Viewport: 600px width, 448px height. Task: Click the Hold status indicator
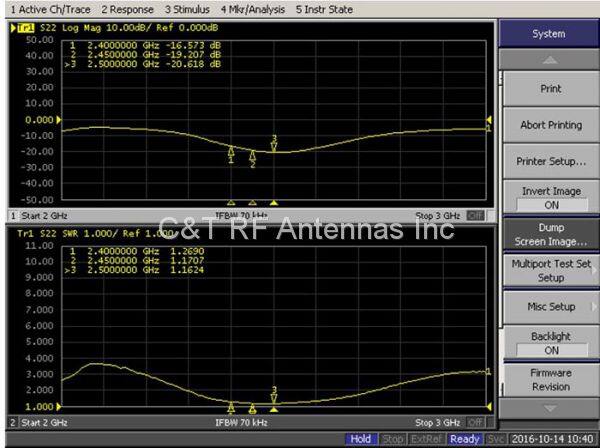tap(360, 439)
